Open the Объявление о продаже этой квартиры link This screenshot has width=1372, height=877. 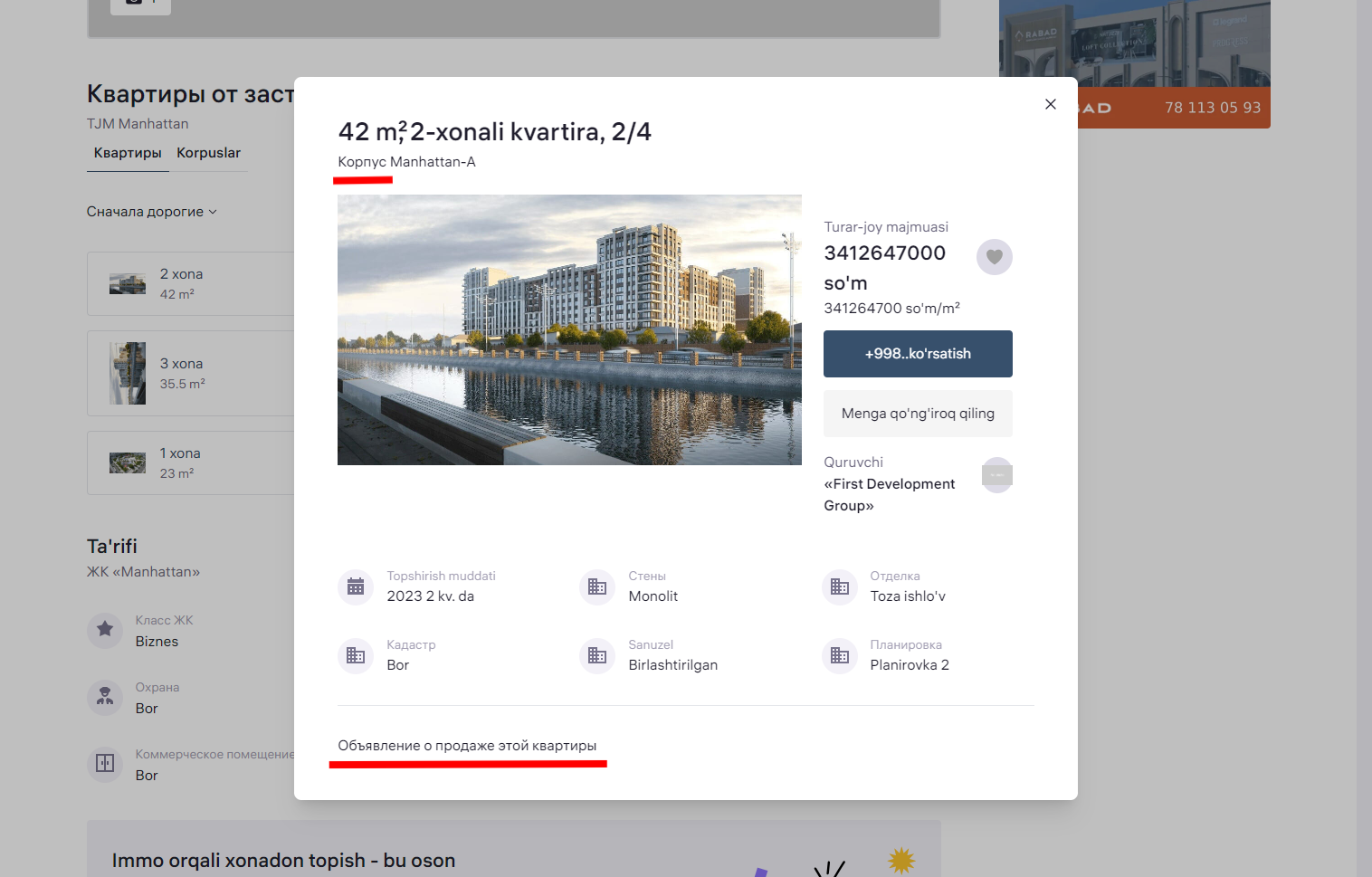(467, 746)
